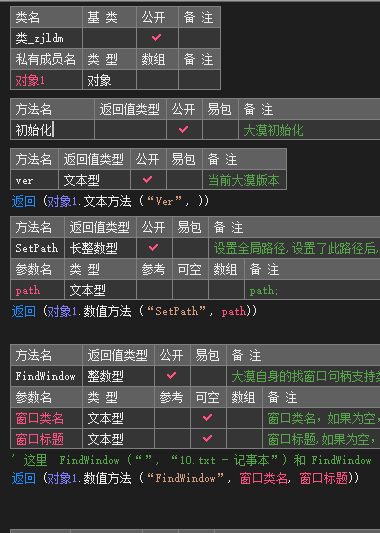Screen dimensions: 380x533
Task: Toggle 可空 checkmark for parameter 窗口类名
Action: 208,417
